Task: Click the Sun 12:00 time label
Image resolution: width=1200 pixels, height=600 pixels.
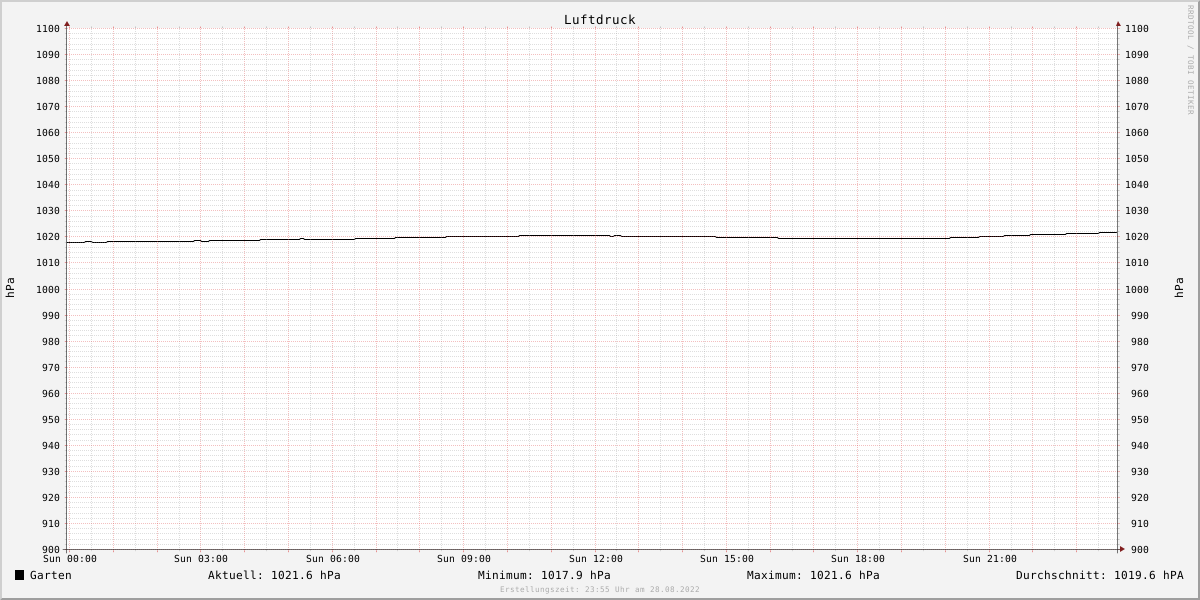Action: (x=596, y=559)
